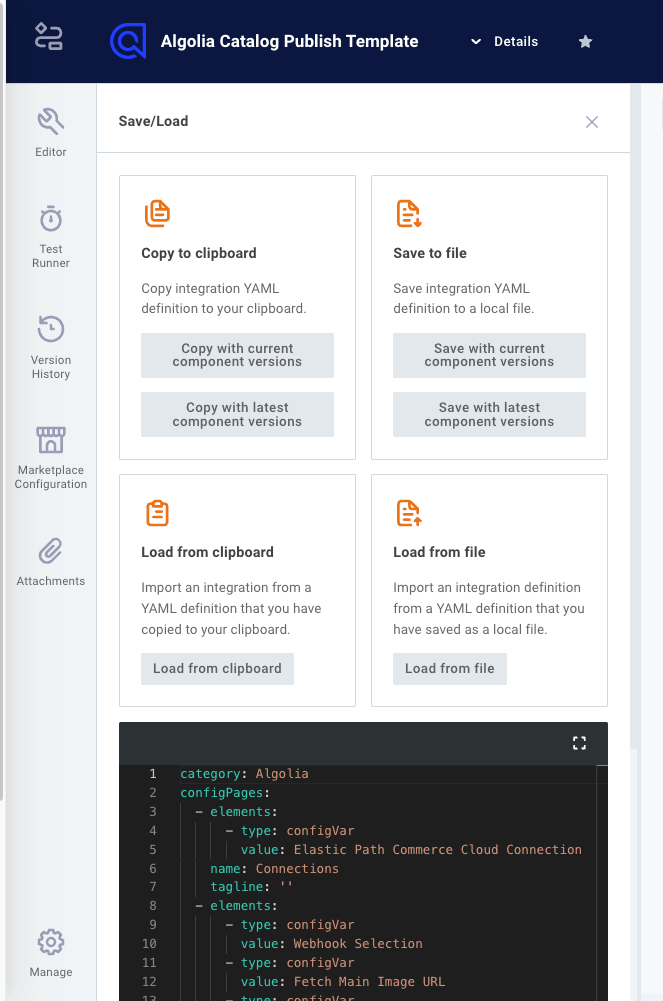The image size is (663, 1001).
Task: Open Version History in the sidebar
Action: (51, 348)
